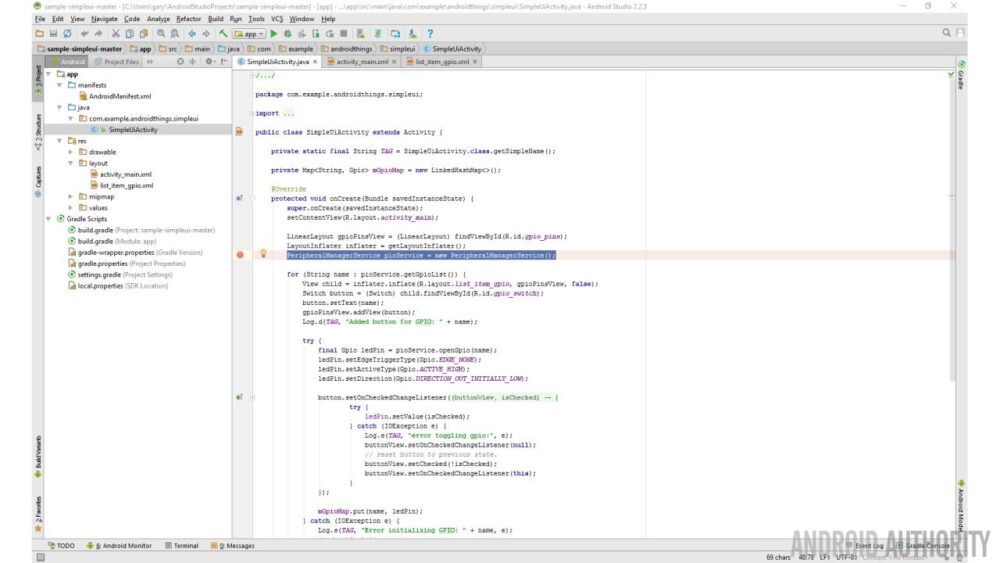The image size is (1000, 563).
Task: Collapse the Gradle Scripts tree node
Action: point(49,218)
